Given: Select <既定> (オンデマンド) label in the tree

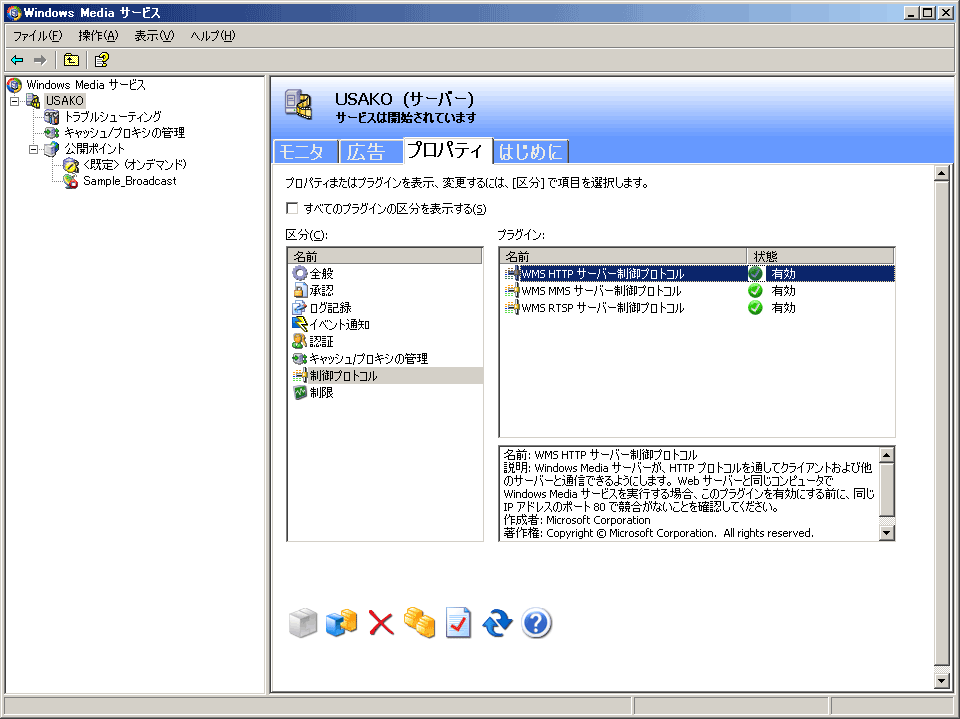Looking at the screenshot, I should tap(135, 165).
